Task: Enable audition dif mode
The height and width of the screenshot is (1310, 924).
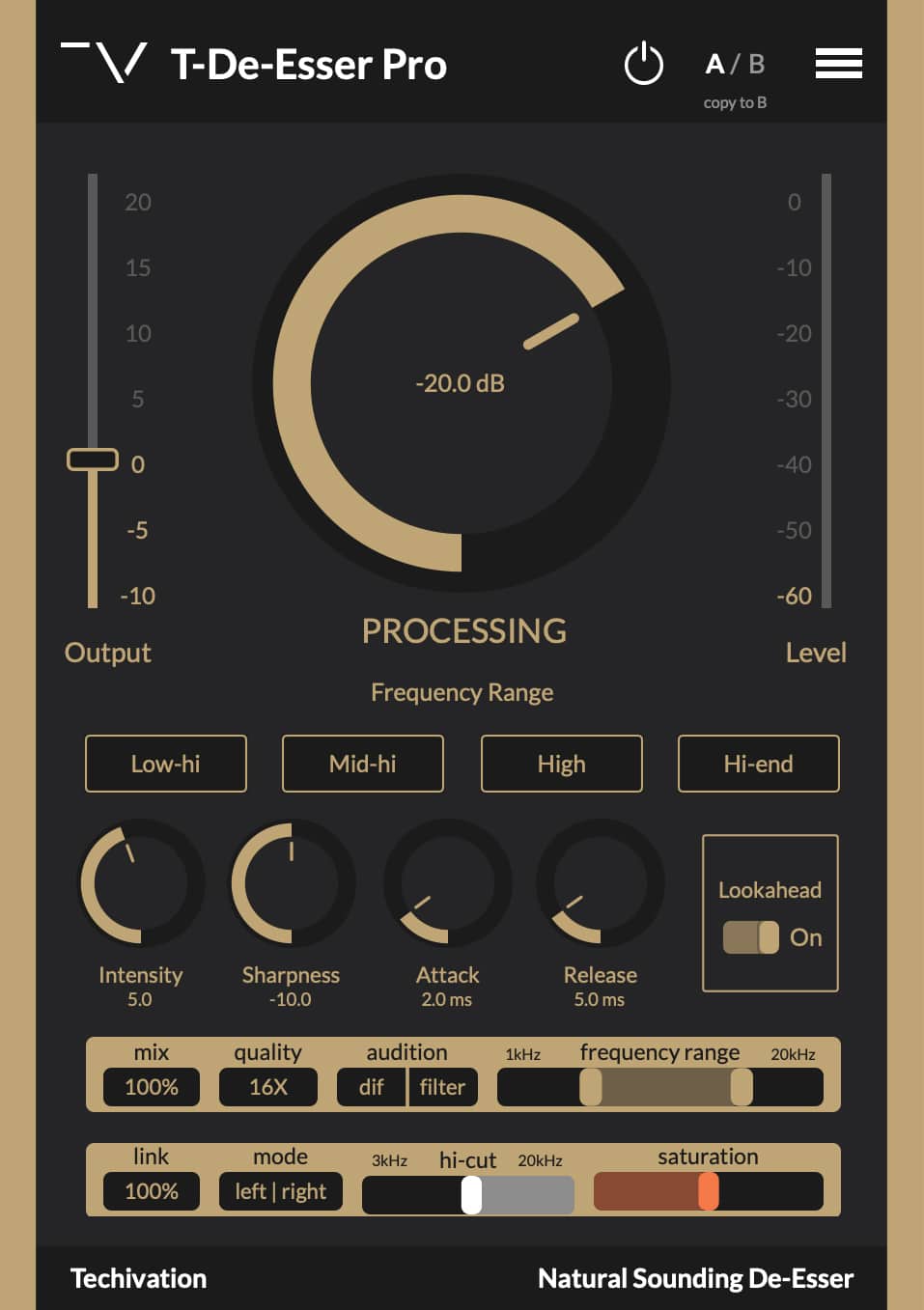Action: 371,1087
